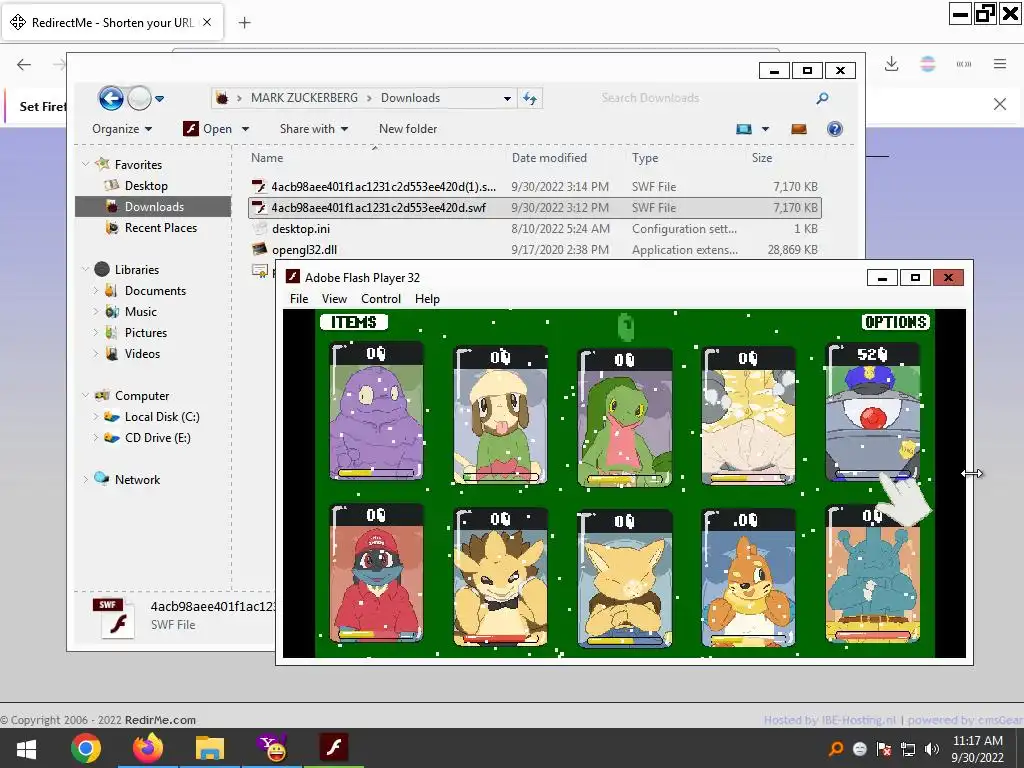Open the OPTIONS menu in the Flash game
The height and width of the screenshot is (768, 1024).
tap(896, 322)
